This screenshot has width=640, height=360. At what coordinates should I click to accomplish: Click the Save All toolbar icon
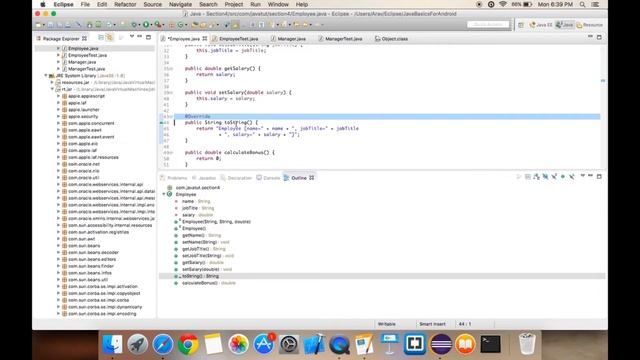60,25
